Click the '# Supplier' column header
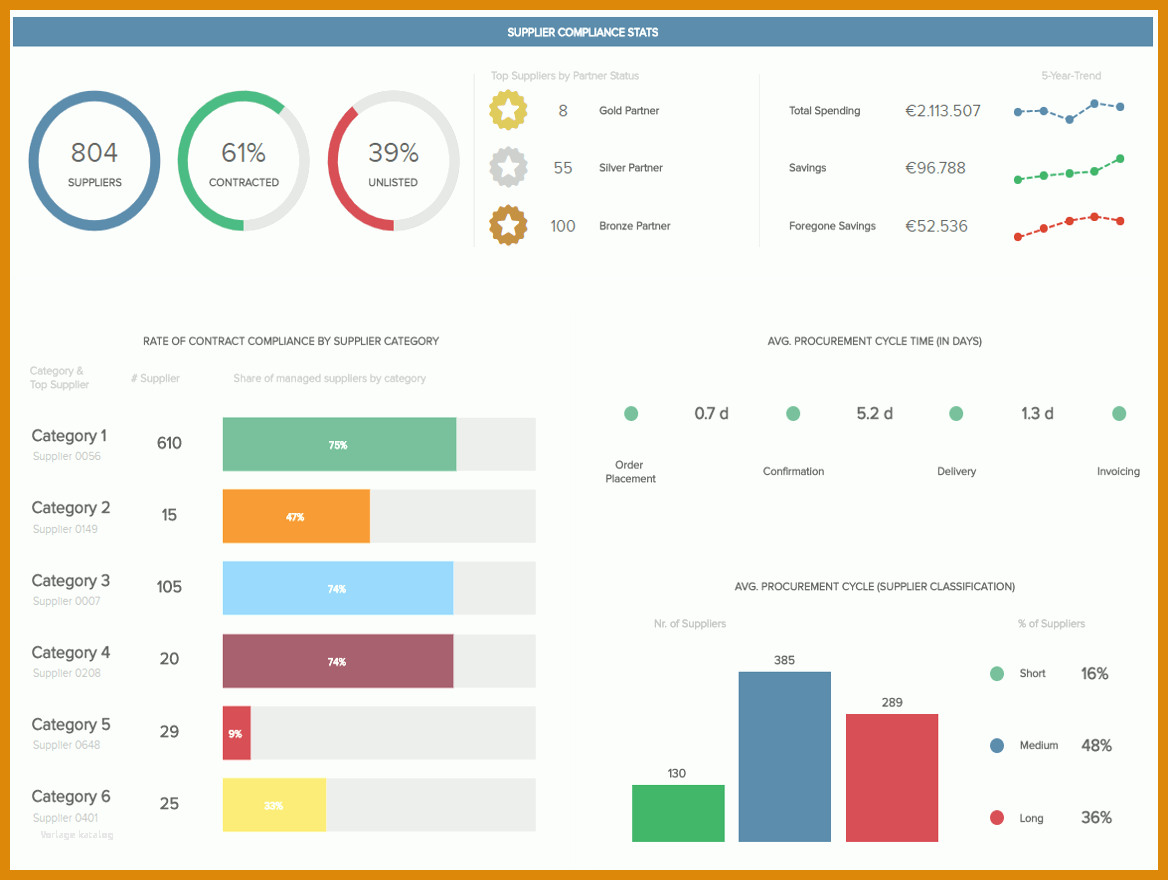Viewport: 1168px width, 880px height. click(x=156, y=378)
